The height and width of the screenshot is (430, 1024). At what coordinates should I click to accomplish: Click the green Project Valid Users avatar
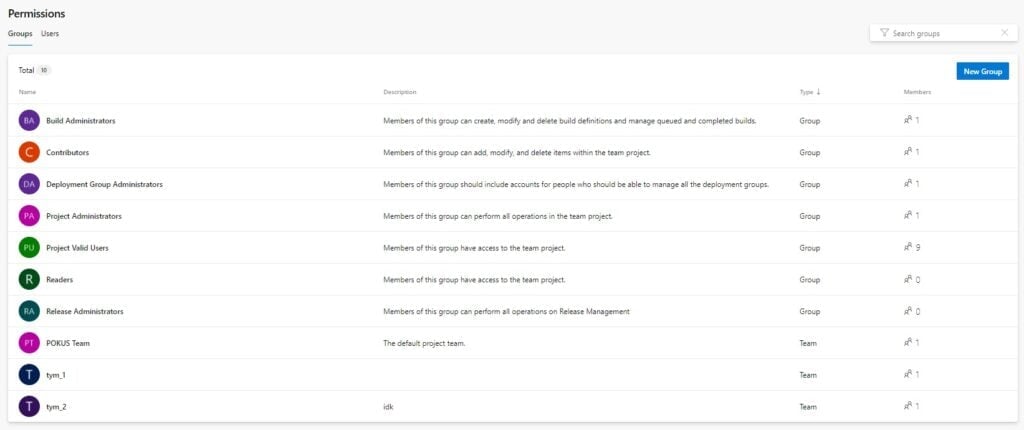pyautogui.click(x=29, y=248)
